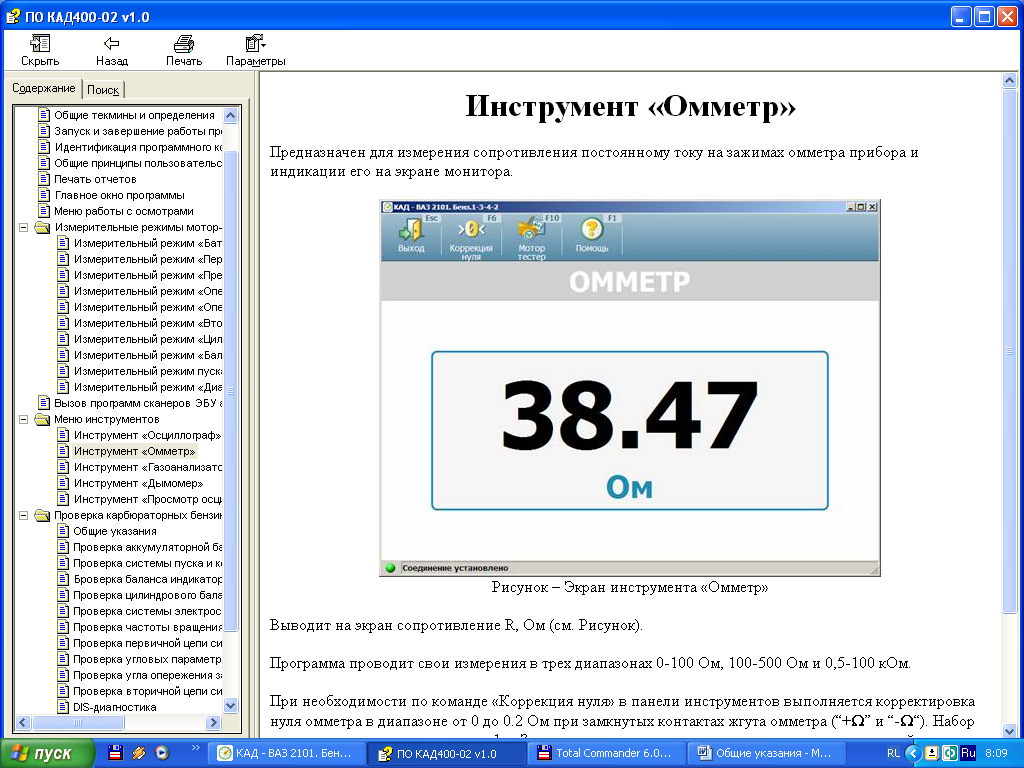Go back with the Назад arrow icon

coord(112,44)
